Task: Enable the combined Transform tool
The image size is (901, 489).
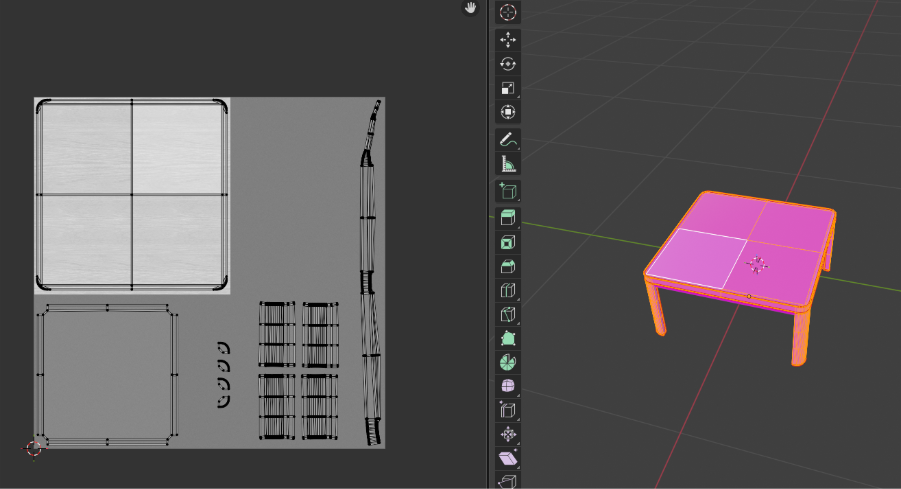Action: click(508, 113)
